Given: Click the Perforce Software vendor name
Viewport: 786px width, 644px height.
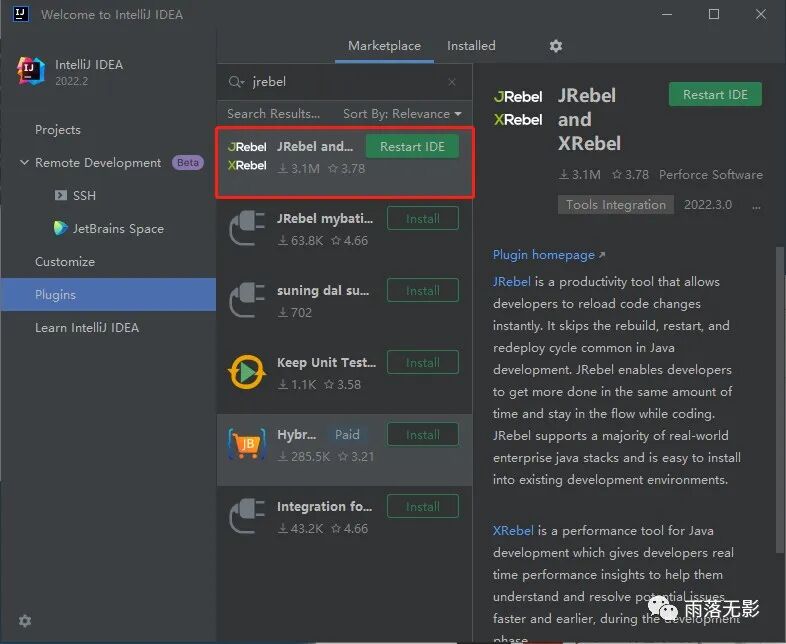Looking at the screenshot, I should 710,174.
